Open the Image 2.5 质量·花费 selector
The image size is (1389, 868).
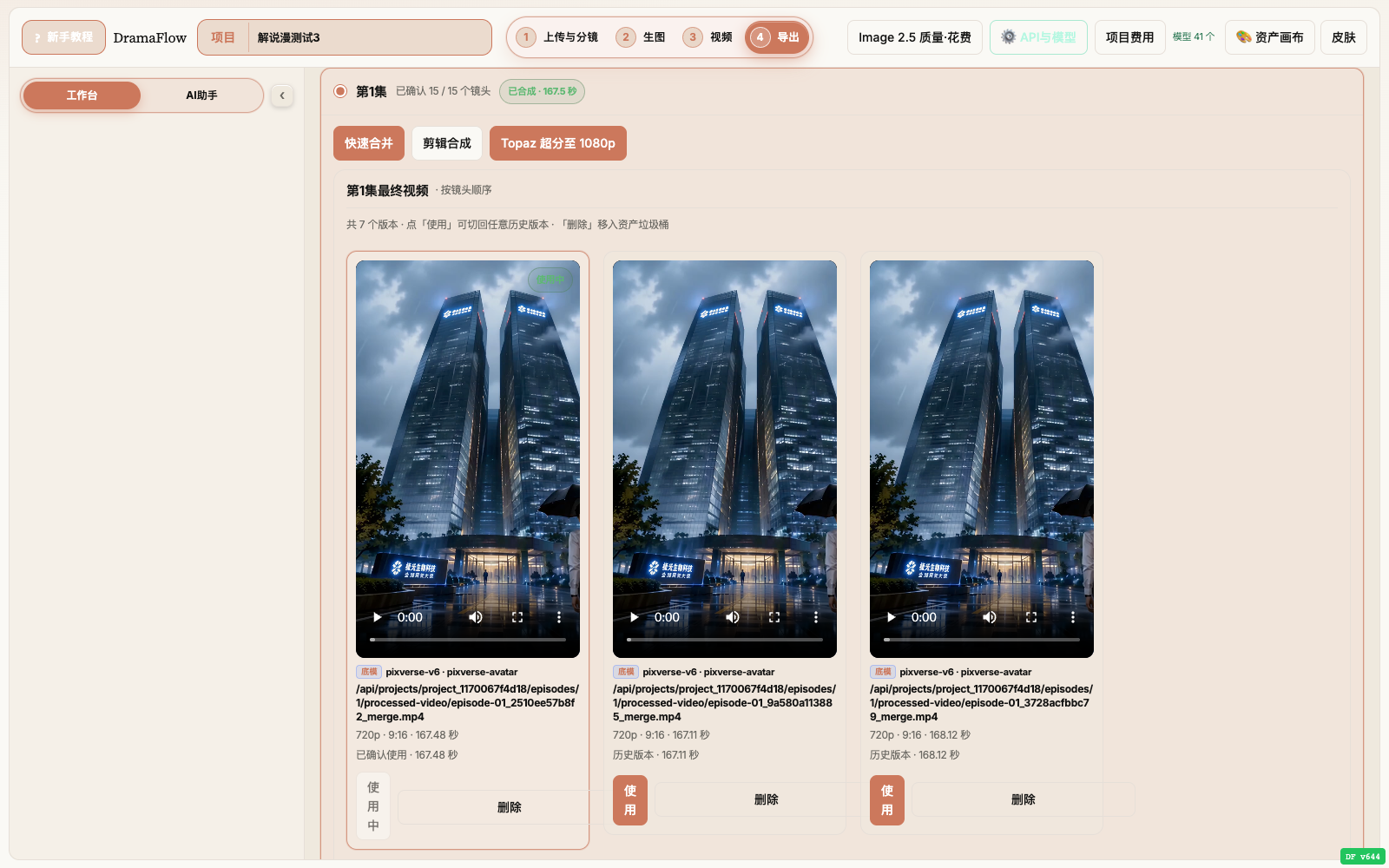click(x=915, y=37)
